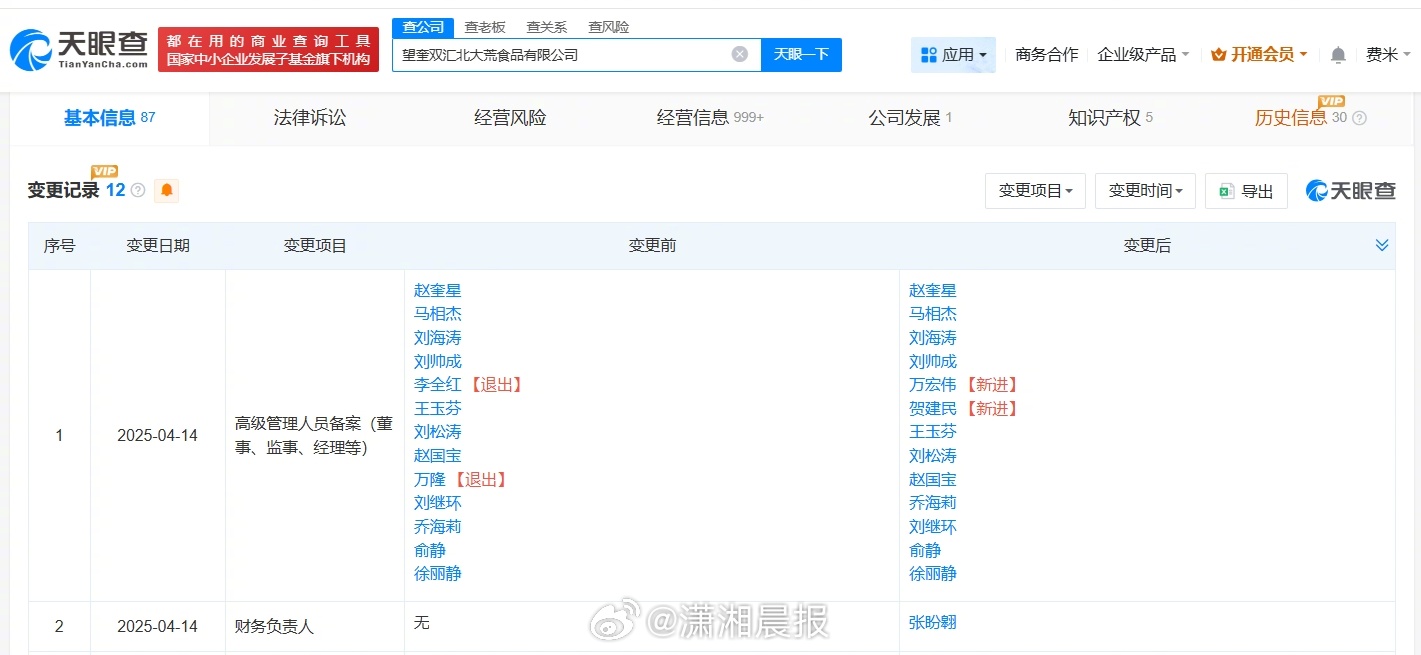Open 万宏伟 marked 新进
The height and width of the screenshot is (655, 1421).
tap(933, 385)
